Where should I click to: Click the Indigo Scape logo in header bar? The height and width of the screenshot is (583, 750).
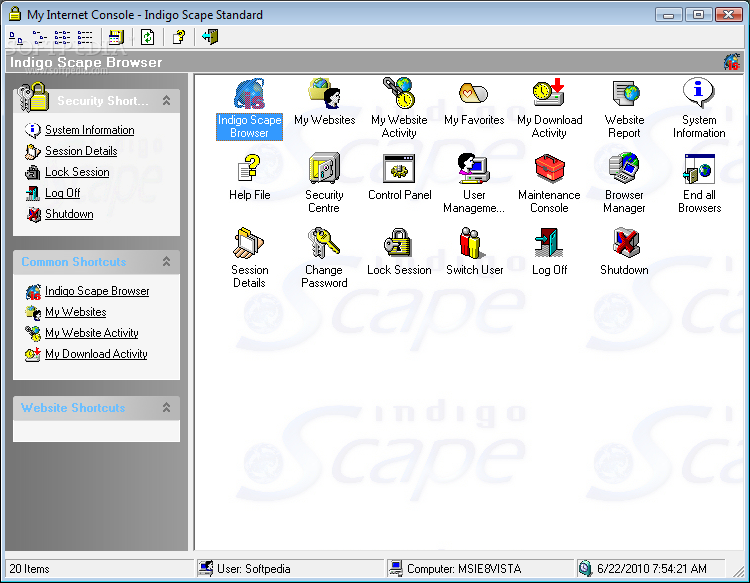click(731, 62)
